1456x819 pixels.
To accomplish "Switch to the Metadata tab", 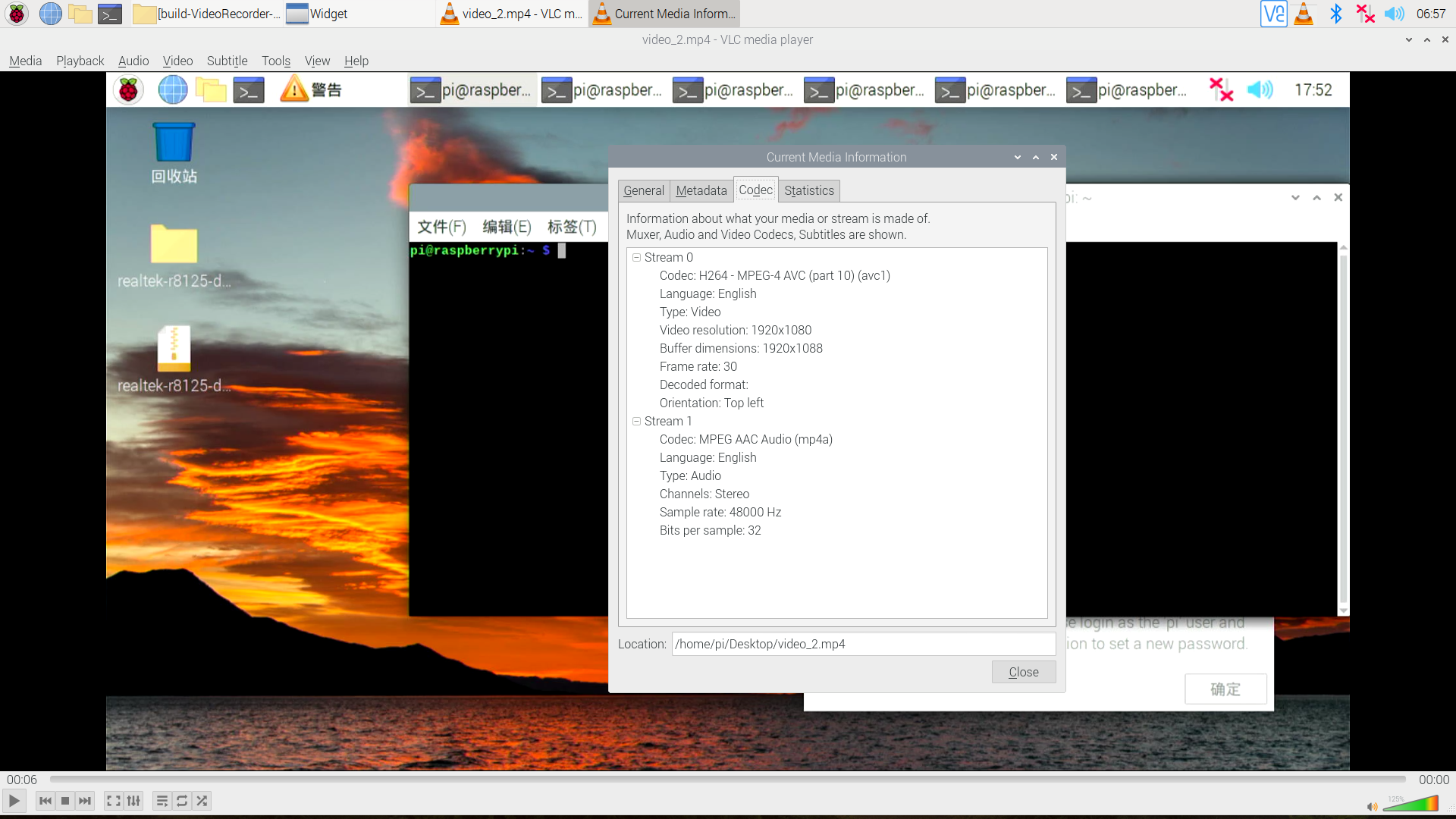I will 701,190.
